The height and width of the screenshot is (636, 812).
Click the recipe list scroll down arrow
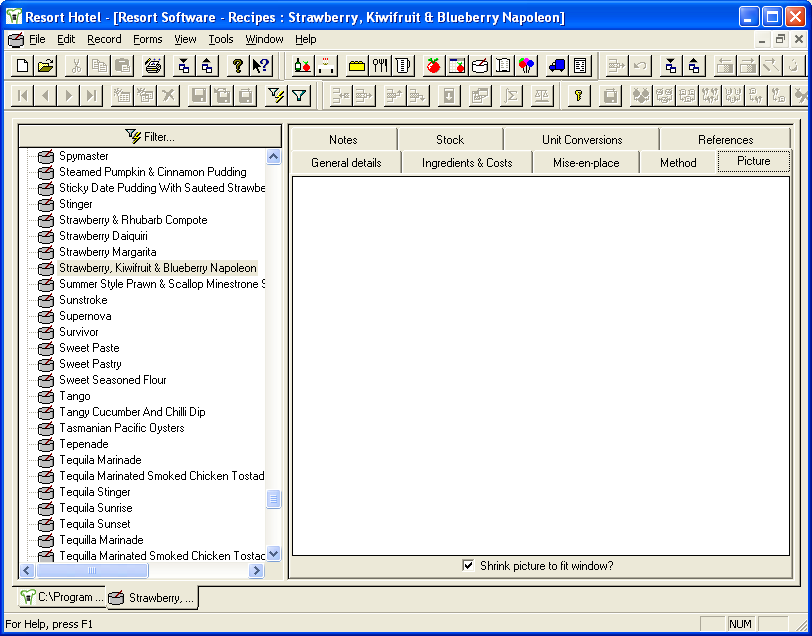point(274,553)
